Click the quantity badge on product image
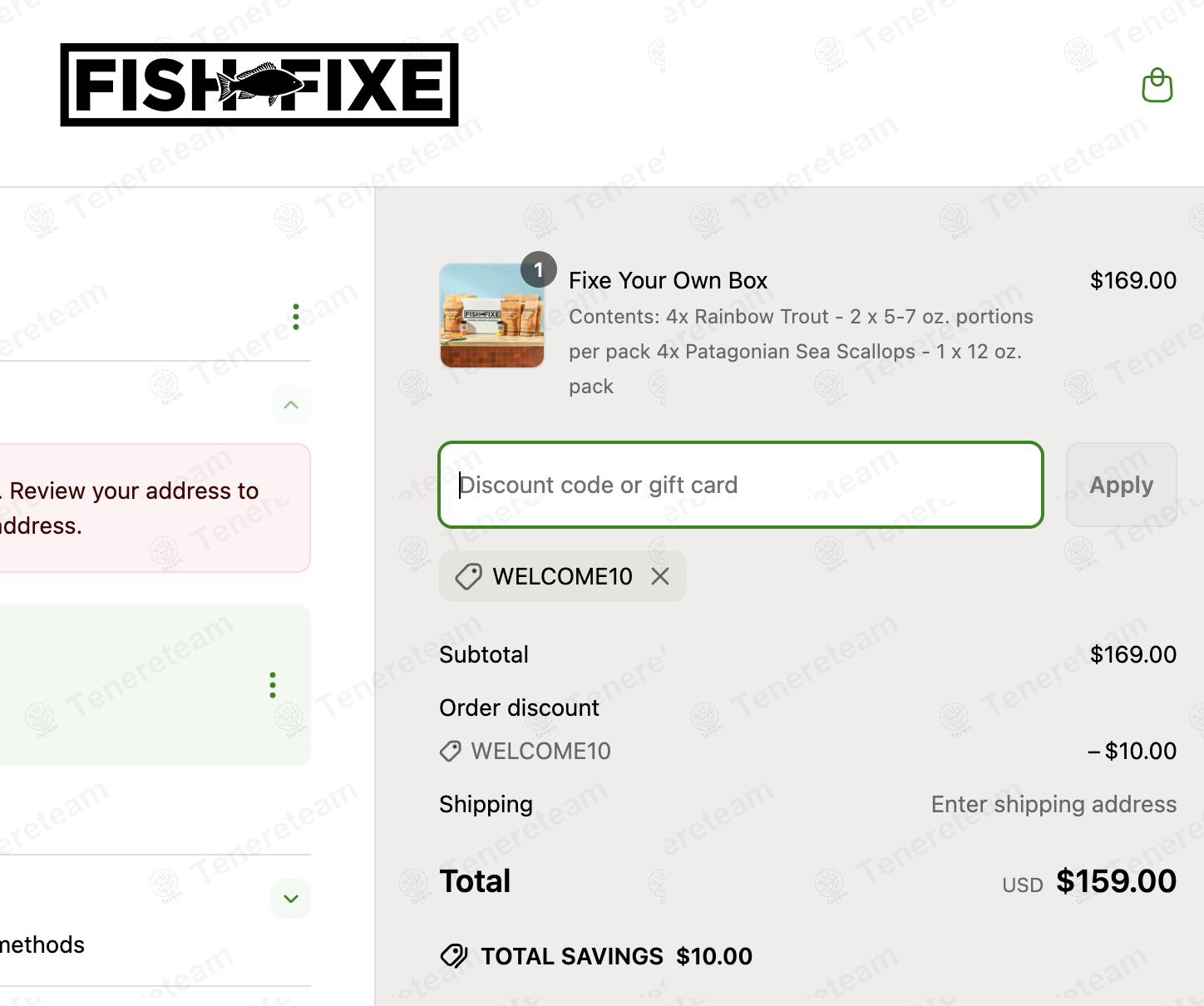This screenshot has height=1006, width=1204. 539,269
